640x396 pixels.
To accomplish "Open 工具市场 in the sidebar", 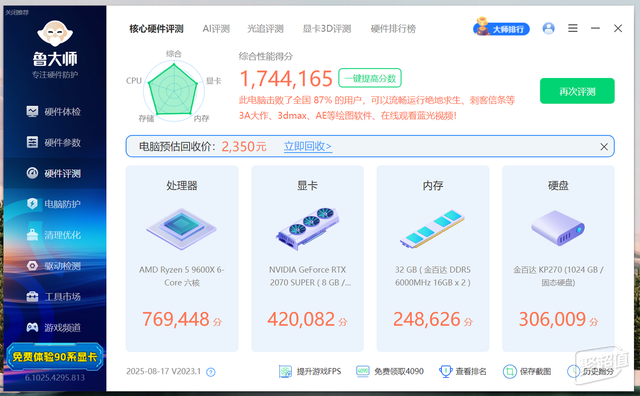I will click(x=54, y=296).
